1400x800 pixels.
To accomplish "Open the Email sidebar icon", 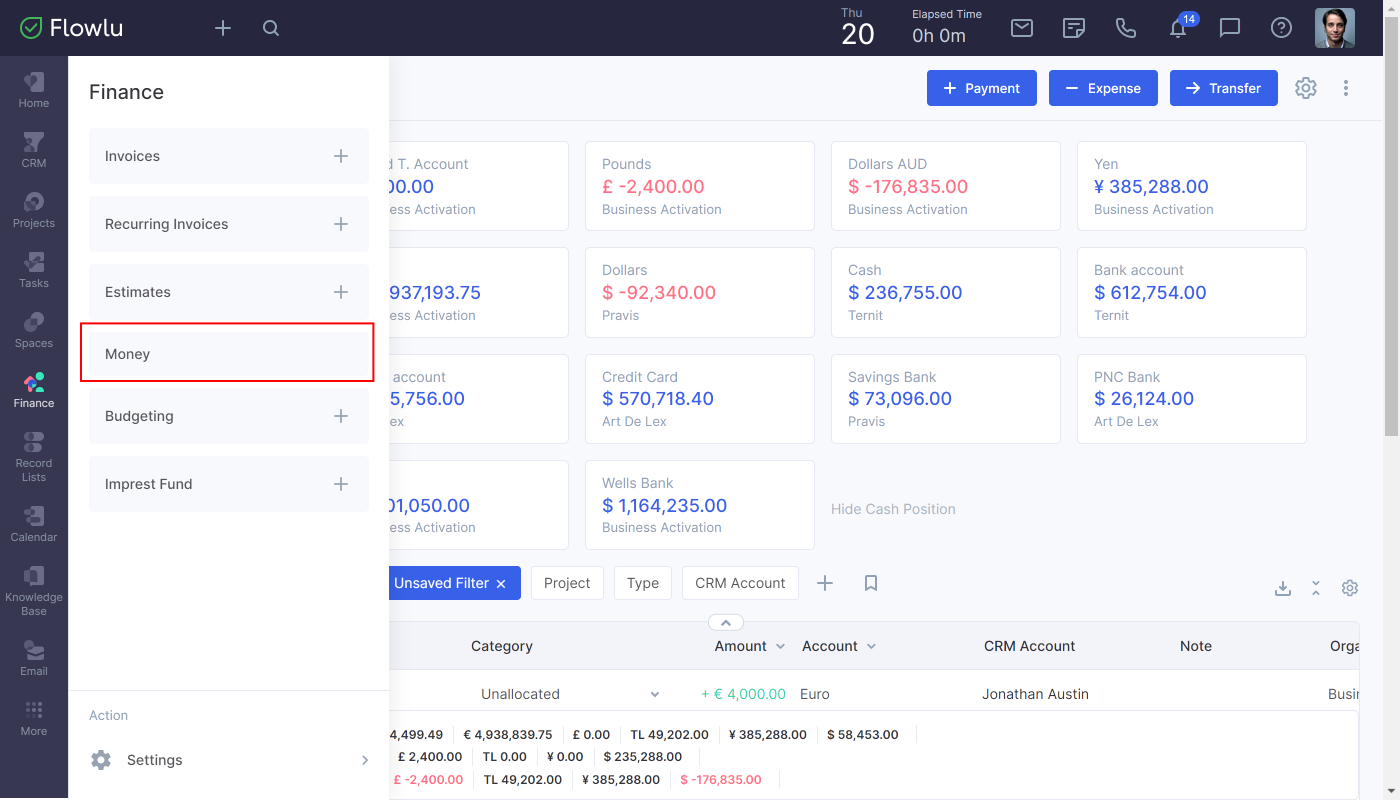I will (x=34, y=658).
